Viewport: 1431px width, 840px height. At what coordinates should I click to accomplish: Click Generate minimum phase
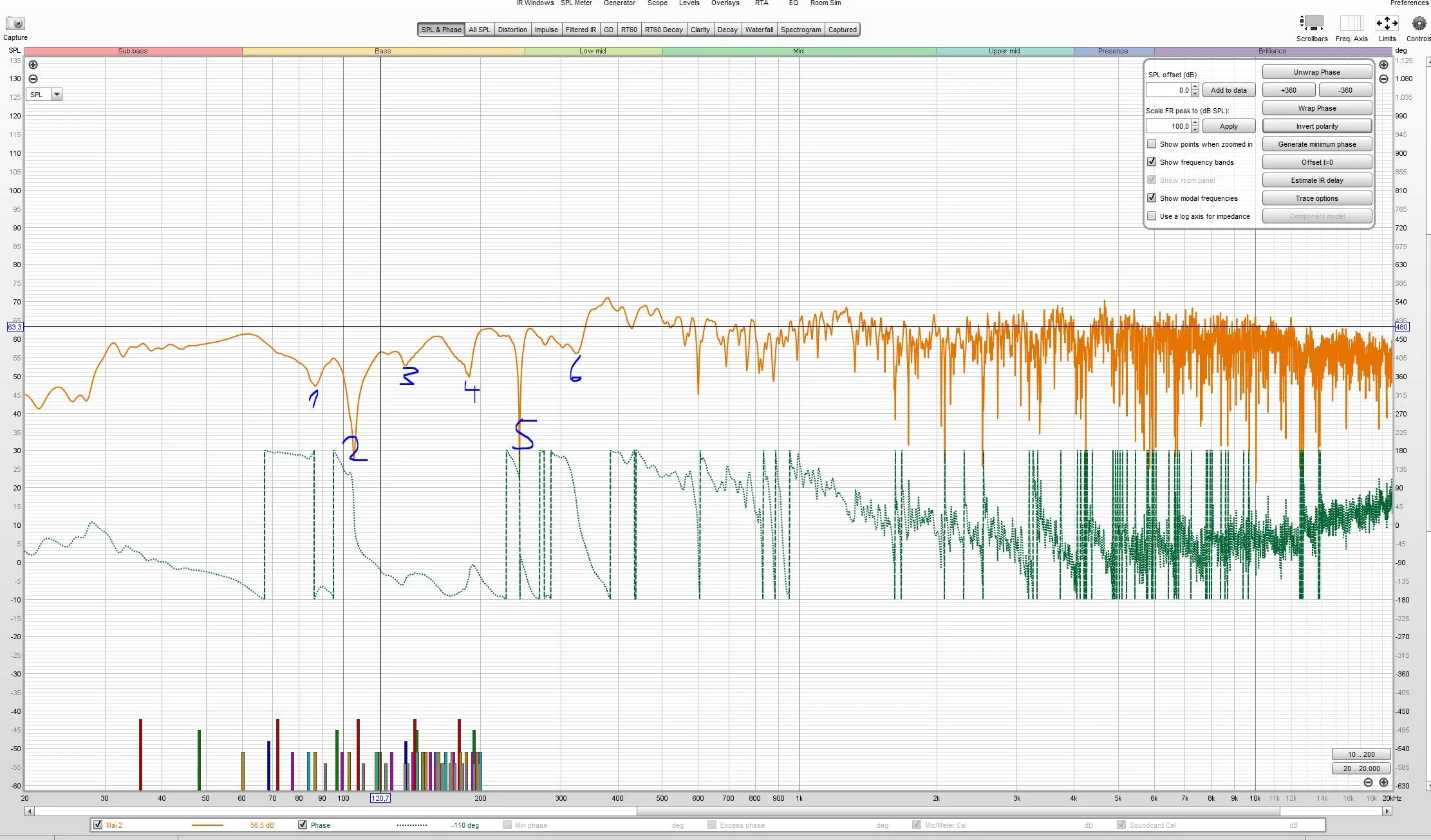coord(1317,144)
